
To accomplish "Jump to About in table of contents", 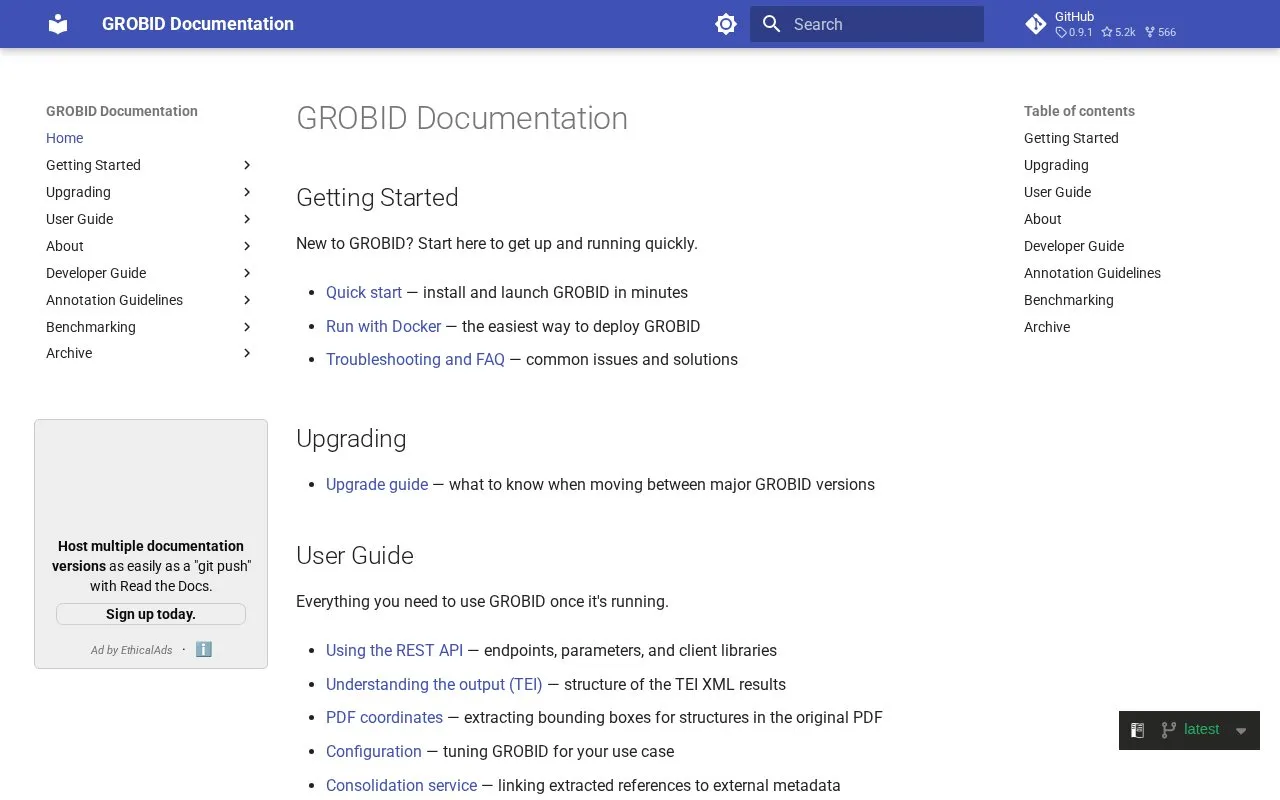I will [x=1042, y=219].
